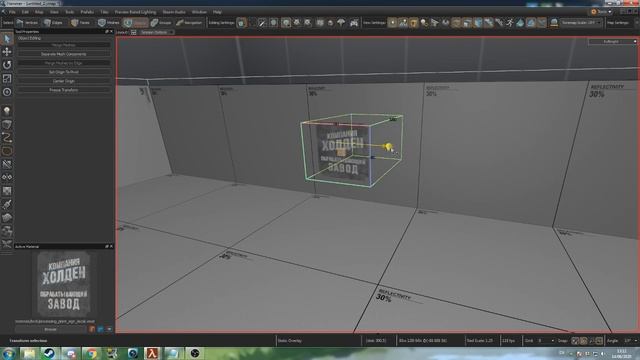640x360 pixels.
Task: Close the Tool Properties panel
Action: click(x=111, y=31)
